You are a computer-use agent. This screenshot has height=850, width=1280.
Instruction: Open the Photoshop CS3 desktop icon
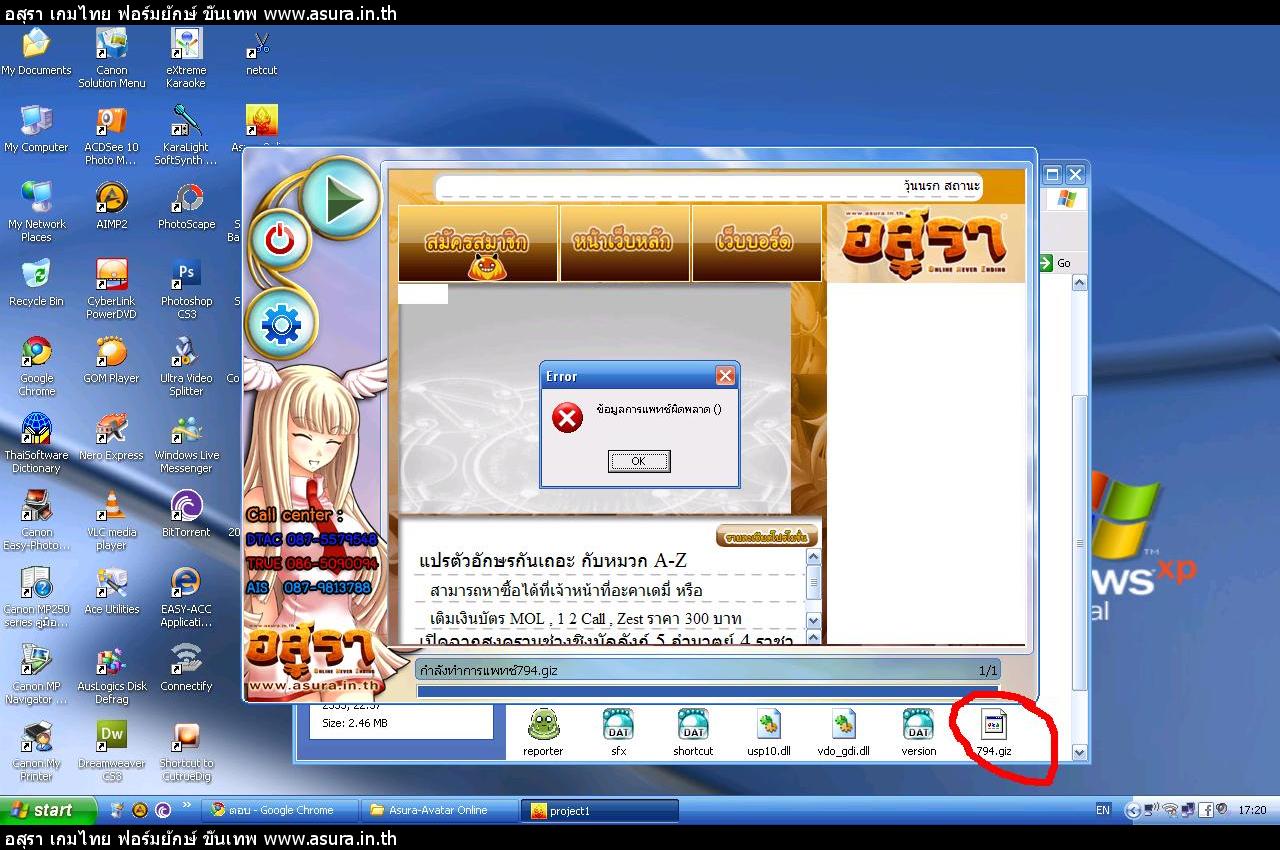(186, 282)
